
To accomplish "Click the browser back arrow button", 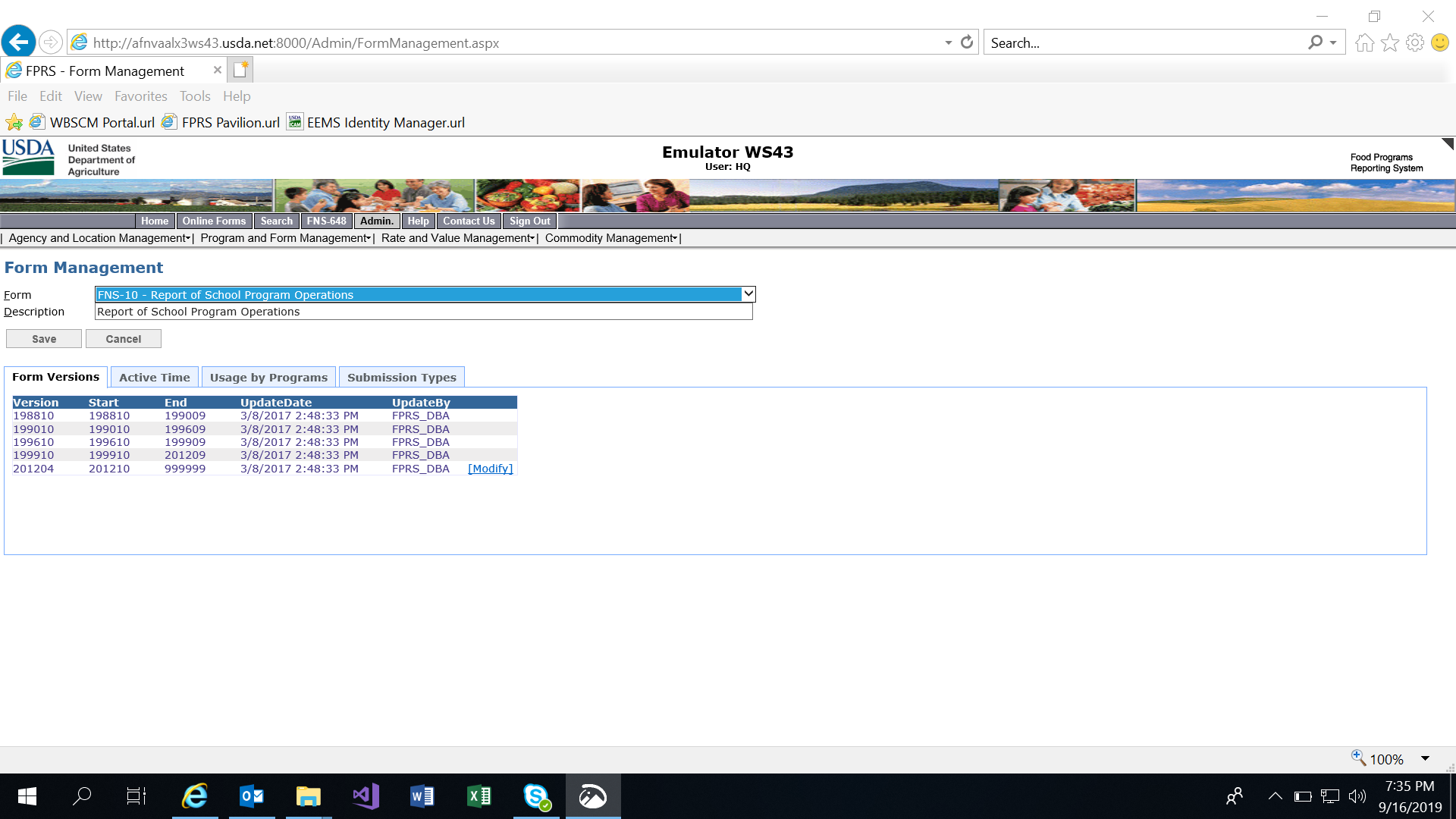I will click(x=19, y=42).
